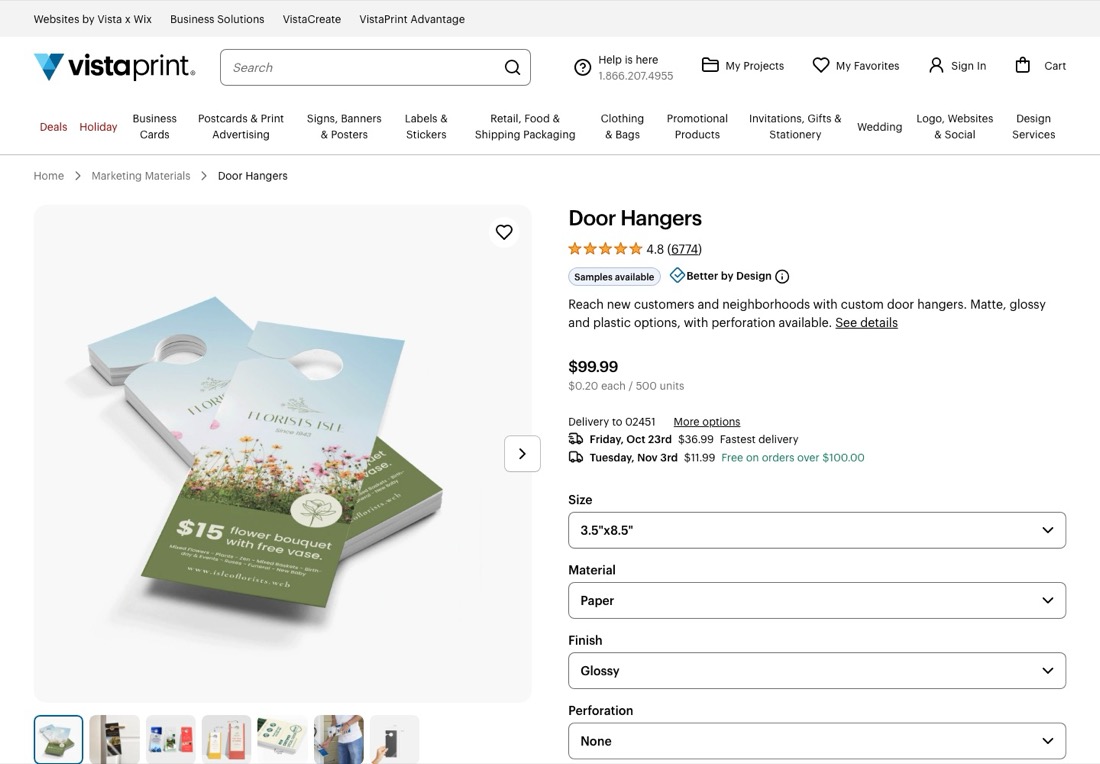Click the Better by Design diamond icon
Screen dimensions: 1100x764
coord(677,276)
